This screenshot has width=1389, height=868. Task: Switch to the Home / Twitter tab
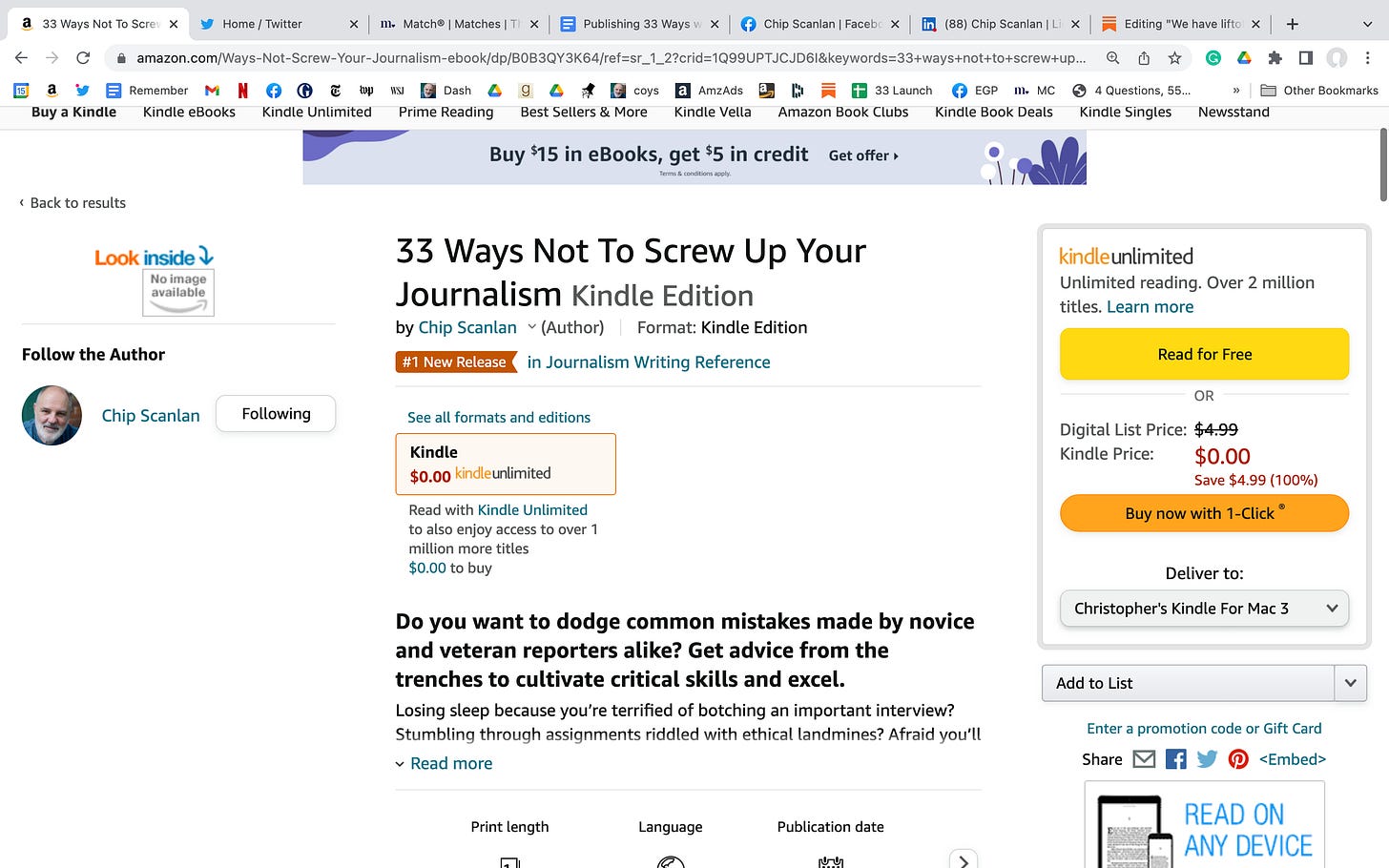278,24
